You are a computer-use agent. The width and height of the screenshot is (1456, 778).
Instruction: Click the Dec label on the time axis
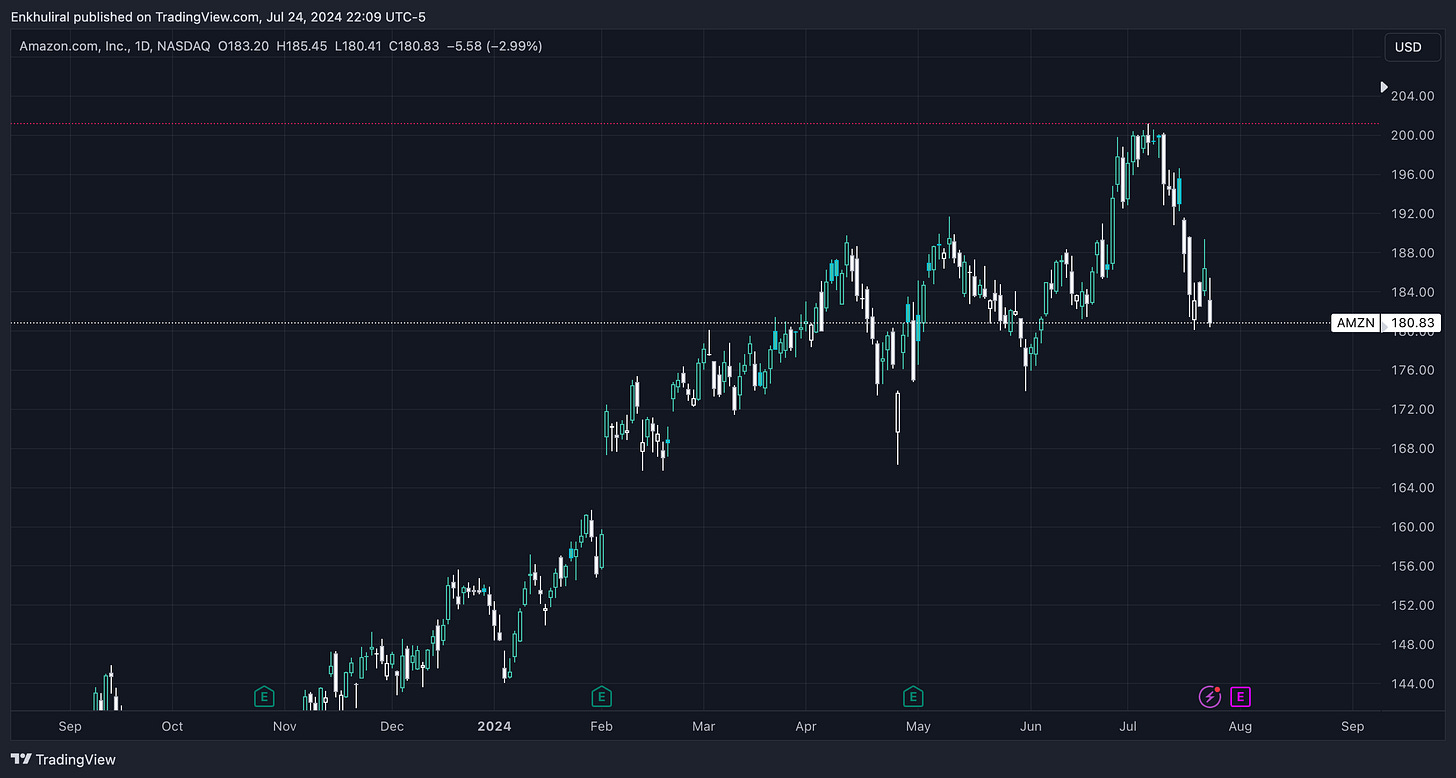tap(392, 726)
